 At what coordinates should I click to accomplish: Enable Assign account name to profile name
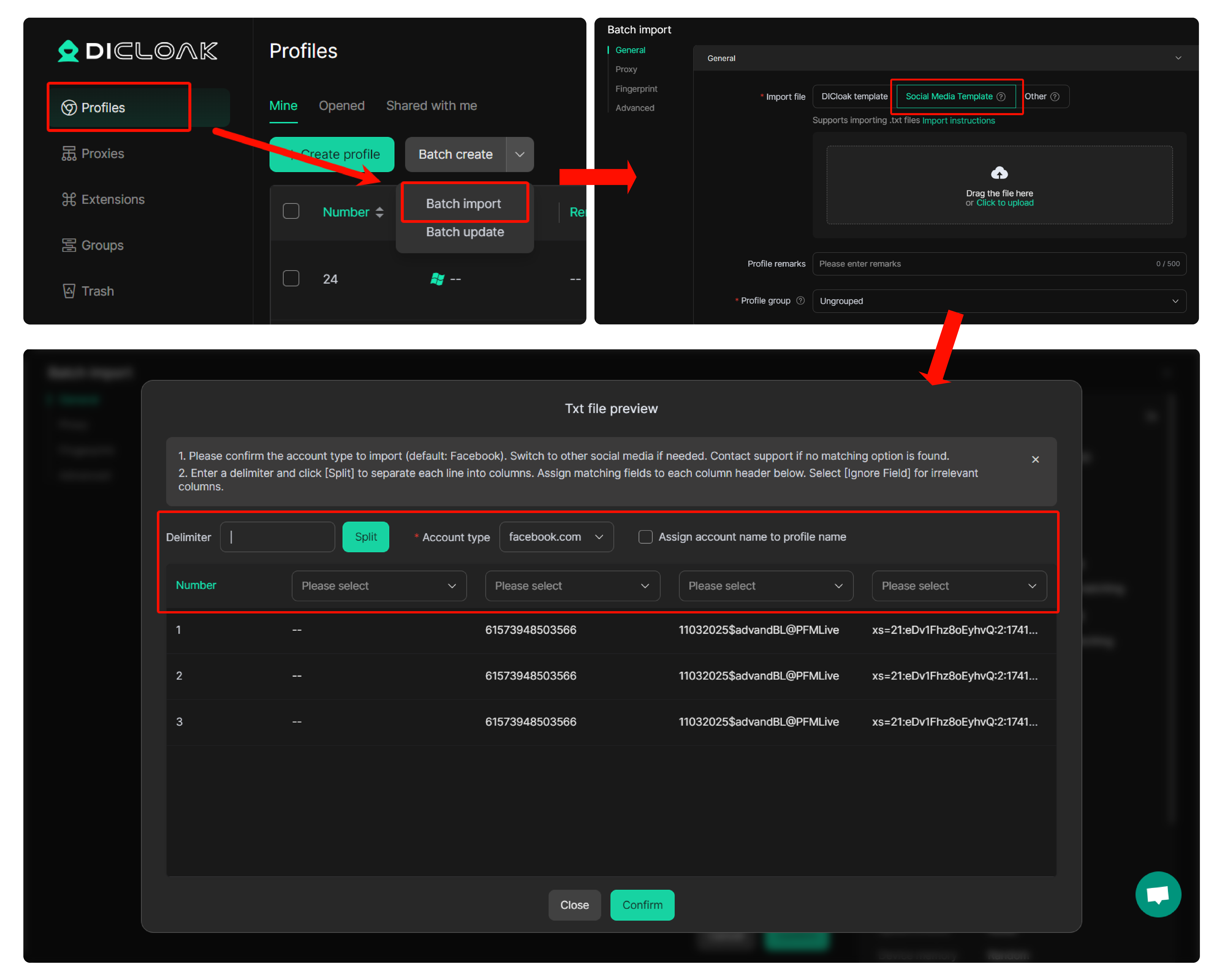click(645, 537)
